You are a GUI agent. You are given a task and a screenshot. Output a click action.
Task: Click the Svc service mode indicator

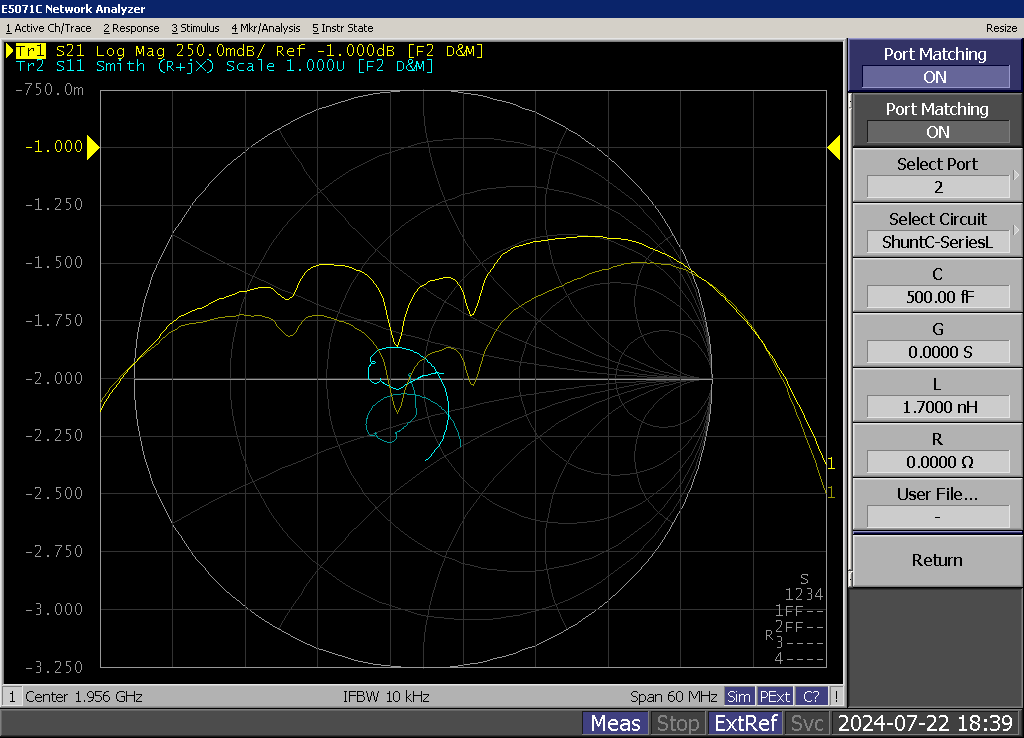pyautogui.click(x=806, y=723)
